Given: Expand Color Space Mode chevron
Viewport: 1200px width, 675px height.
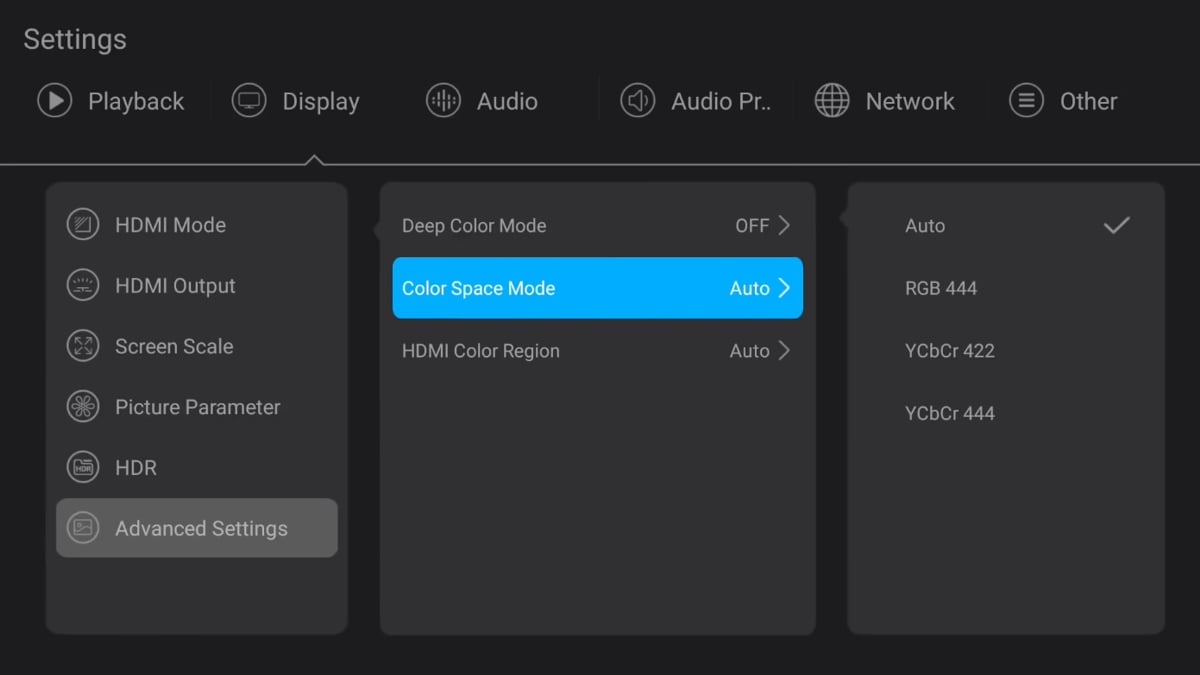Looking at the screenshot, I should (x=784, y=288).
